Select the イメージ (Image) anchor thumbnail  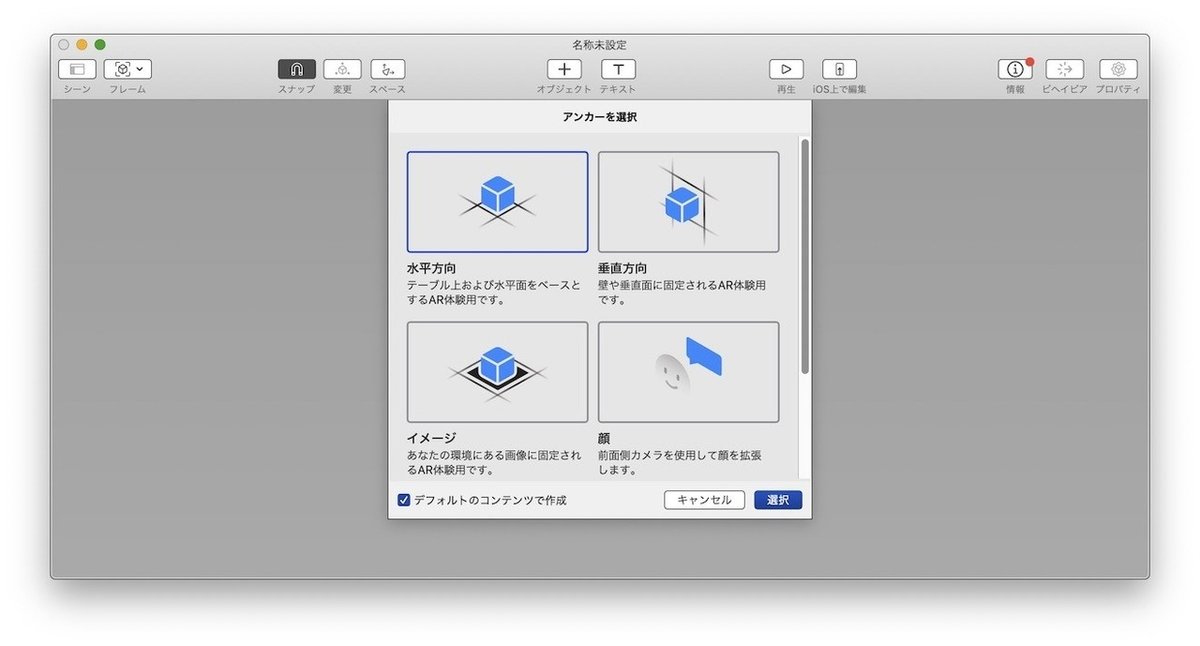pyautogui.click(x=497, y=371)
